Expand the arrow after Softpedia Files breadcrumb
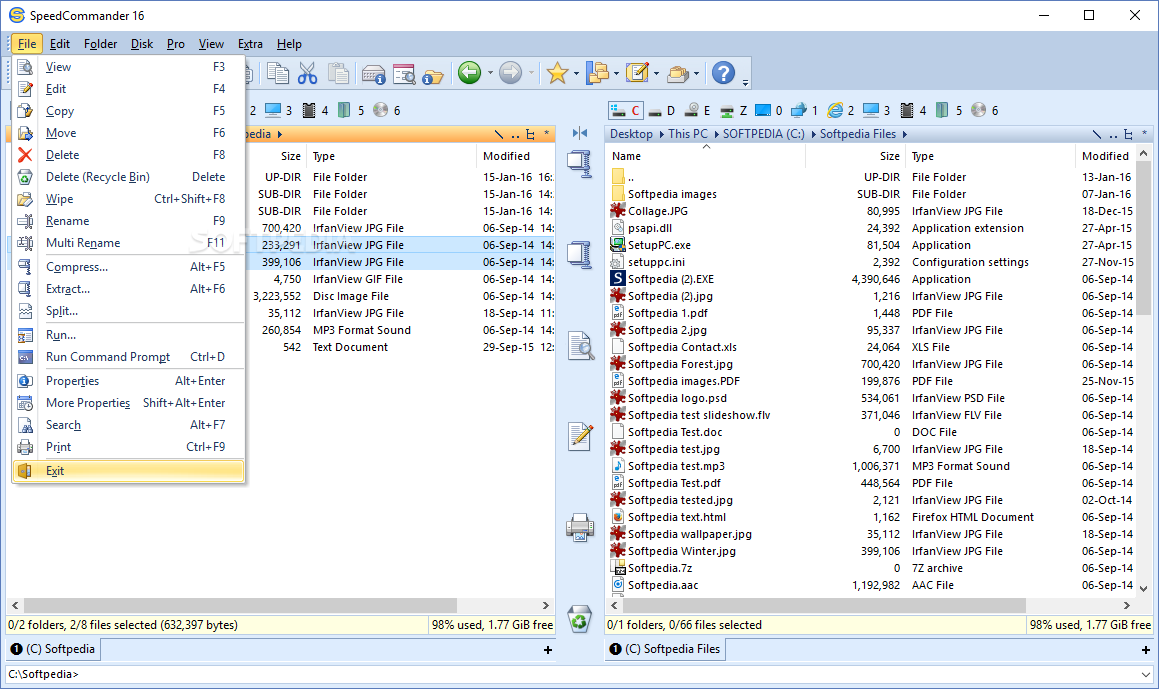 point(904,134)
